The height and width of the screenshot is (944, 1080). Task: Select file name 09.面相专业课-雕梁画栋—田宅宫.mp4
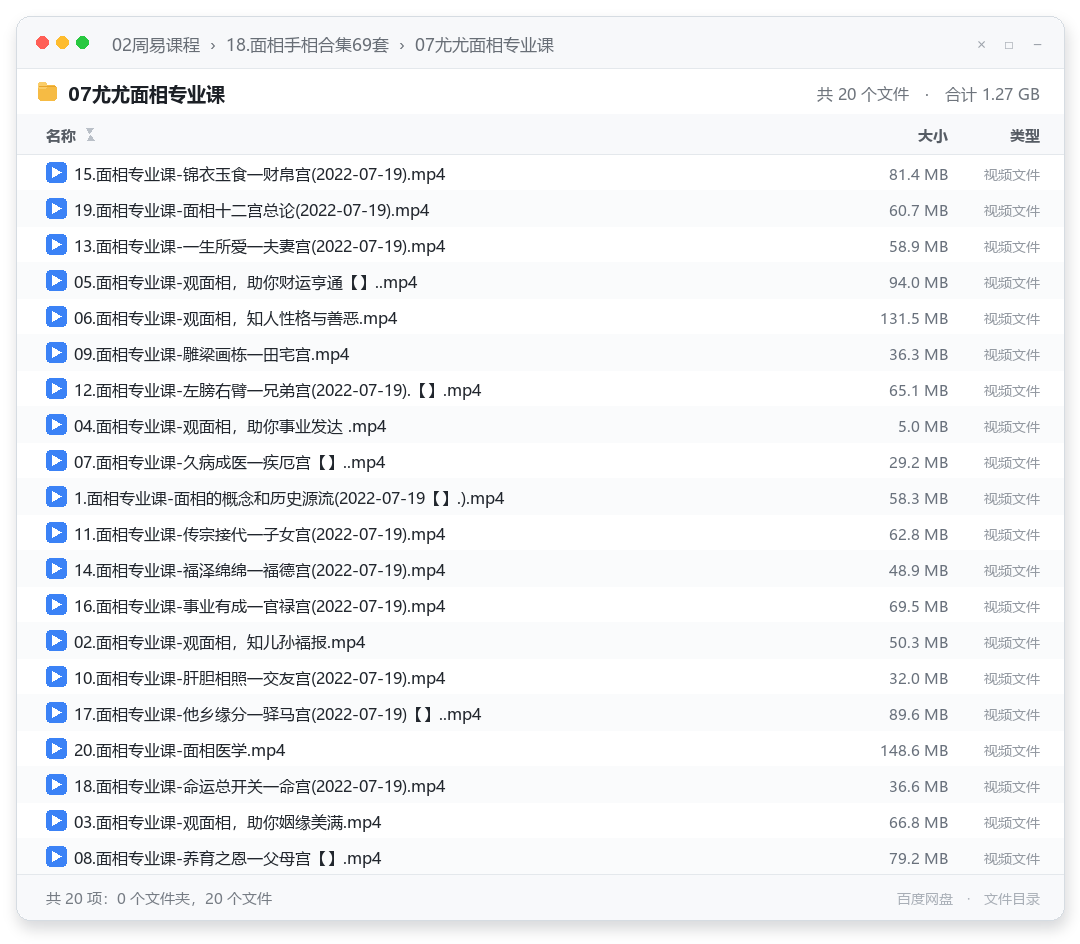click(x=211, y=355)
